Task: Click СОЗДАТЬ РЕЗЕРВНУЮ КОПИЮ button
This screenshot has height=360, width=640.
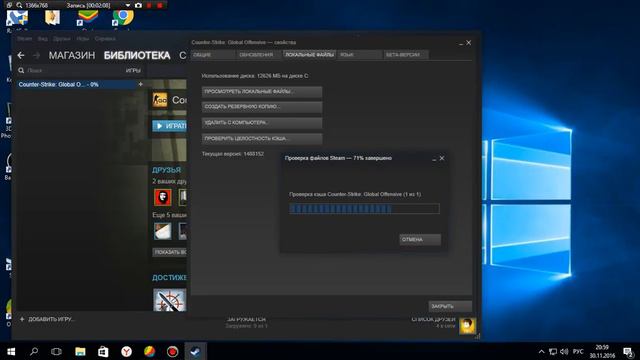Action: pos(262,107)
